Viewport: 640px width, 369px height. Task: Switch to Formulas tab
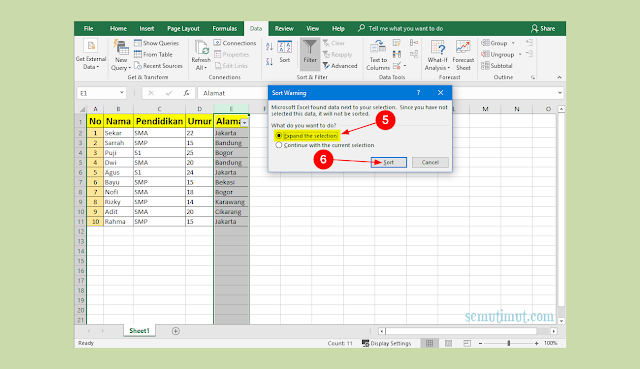point(224,29)
